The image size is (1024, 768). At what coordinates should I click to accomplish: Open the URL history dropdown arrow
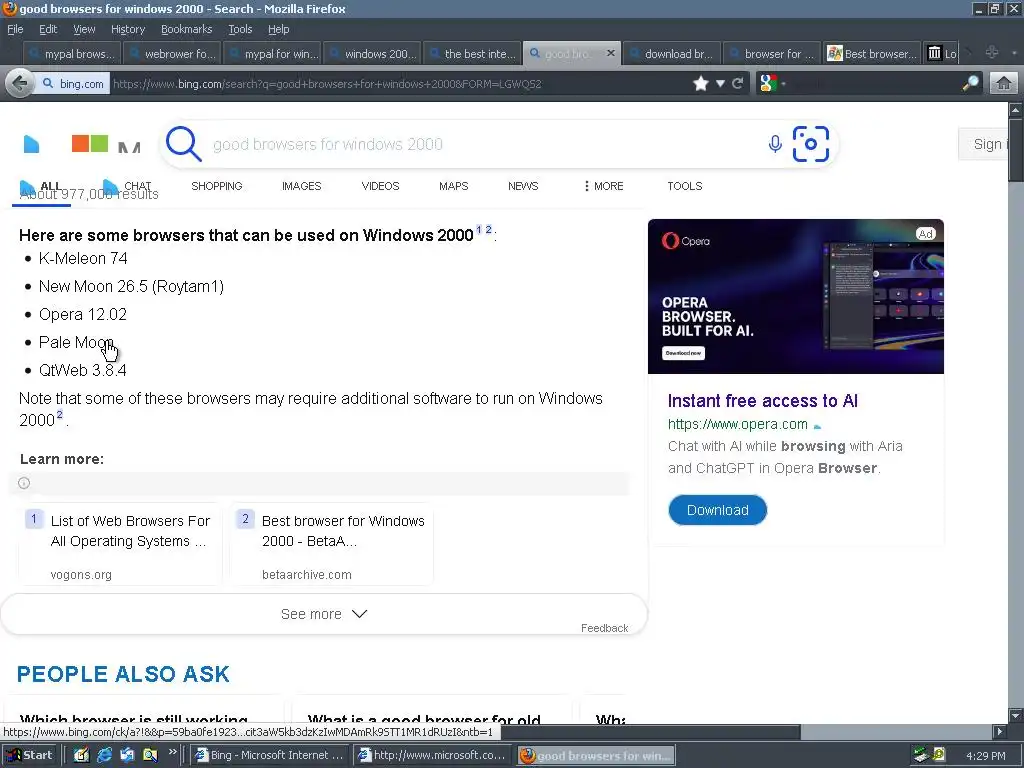tap(720, 84)
